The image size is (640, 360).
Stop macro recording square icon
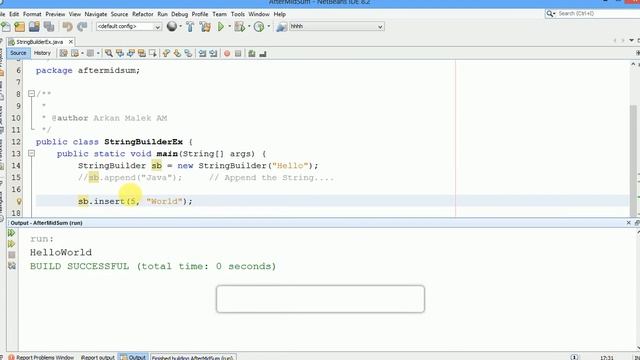238,53
